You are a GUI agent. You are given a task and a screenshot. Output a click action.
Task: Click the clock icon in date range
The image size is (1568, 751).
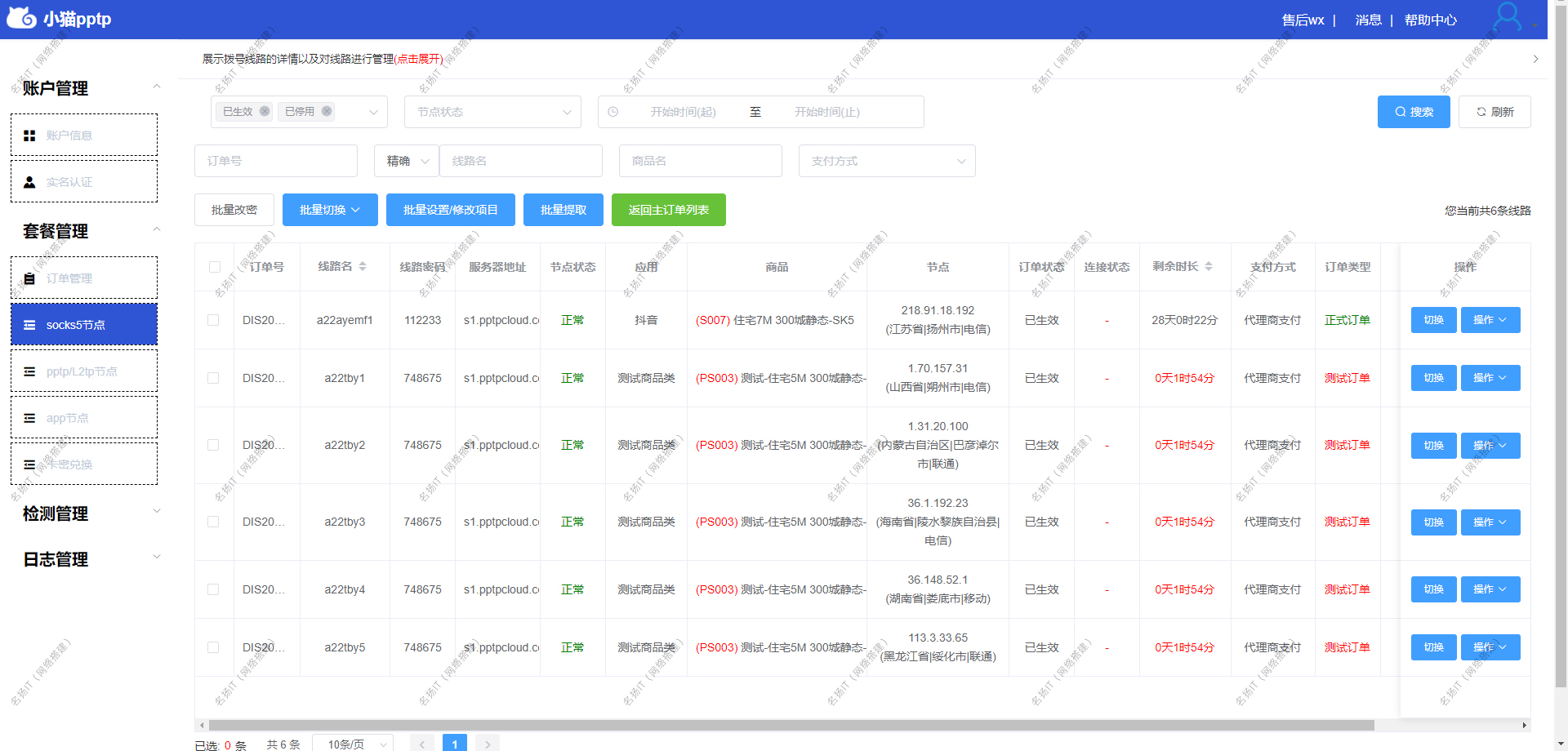(x=613, y=112)
